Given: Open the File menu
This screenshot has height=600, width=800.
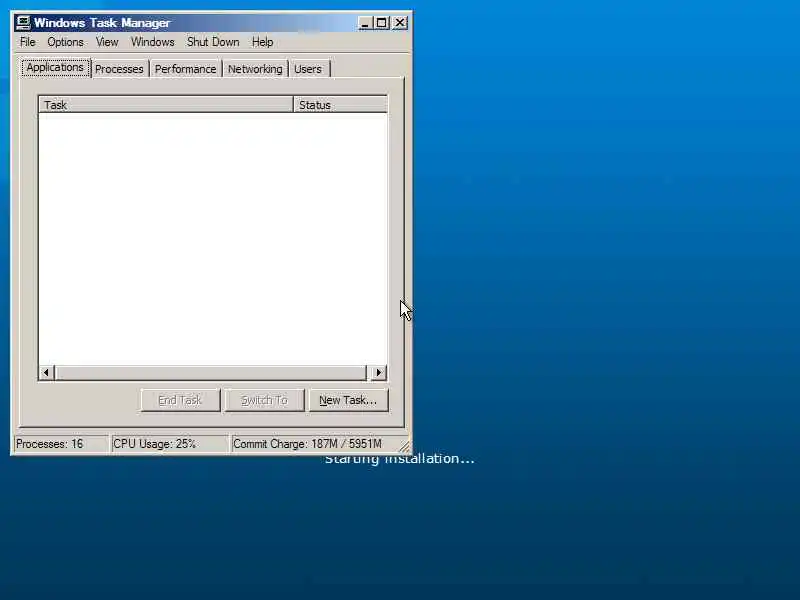Looking at the screenshot, I should [x=28, y=42].
